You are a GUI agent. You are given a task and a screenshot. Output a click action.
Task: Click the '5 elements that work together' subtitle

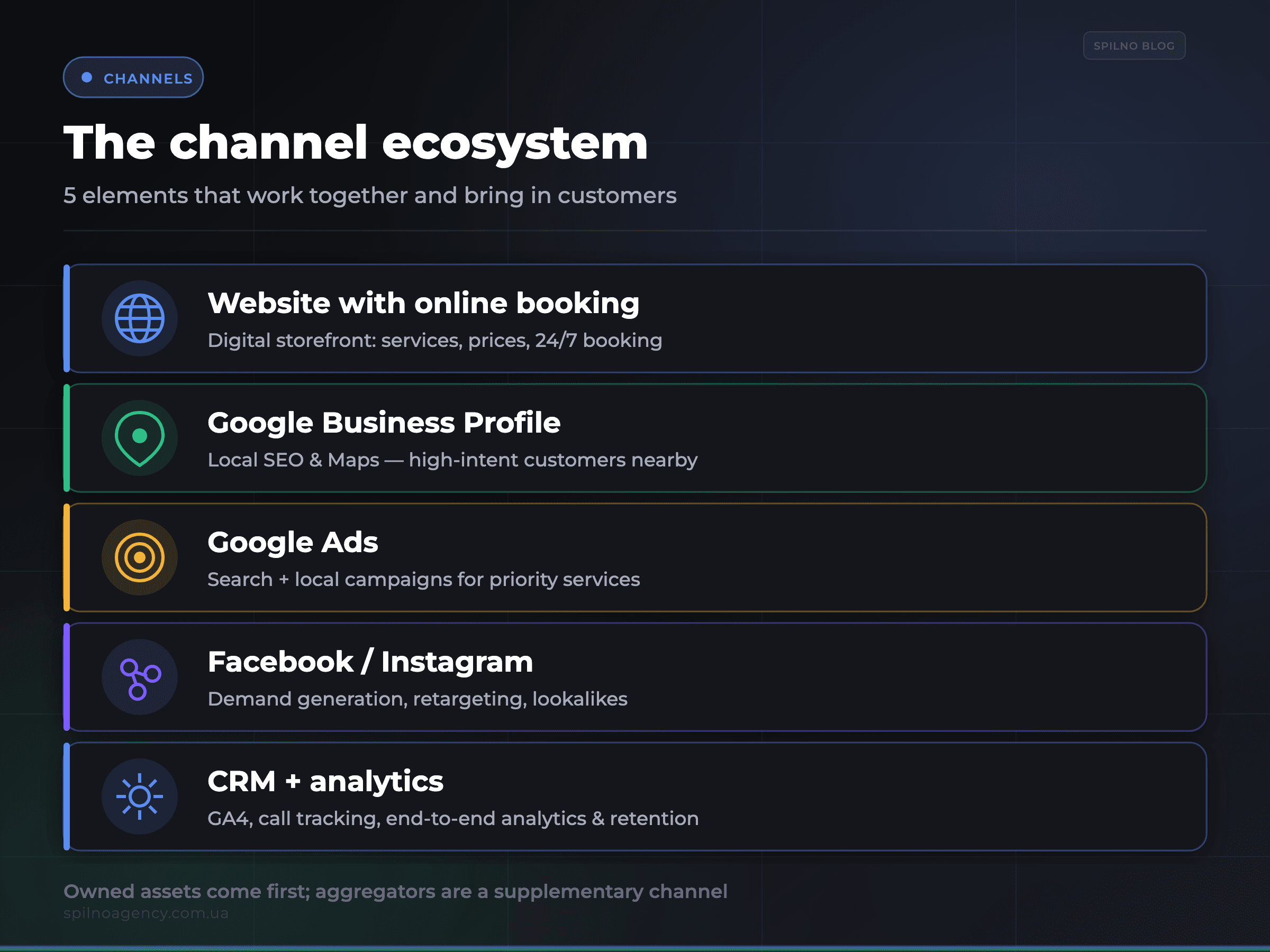point(370,196)
